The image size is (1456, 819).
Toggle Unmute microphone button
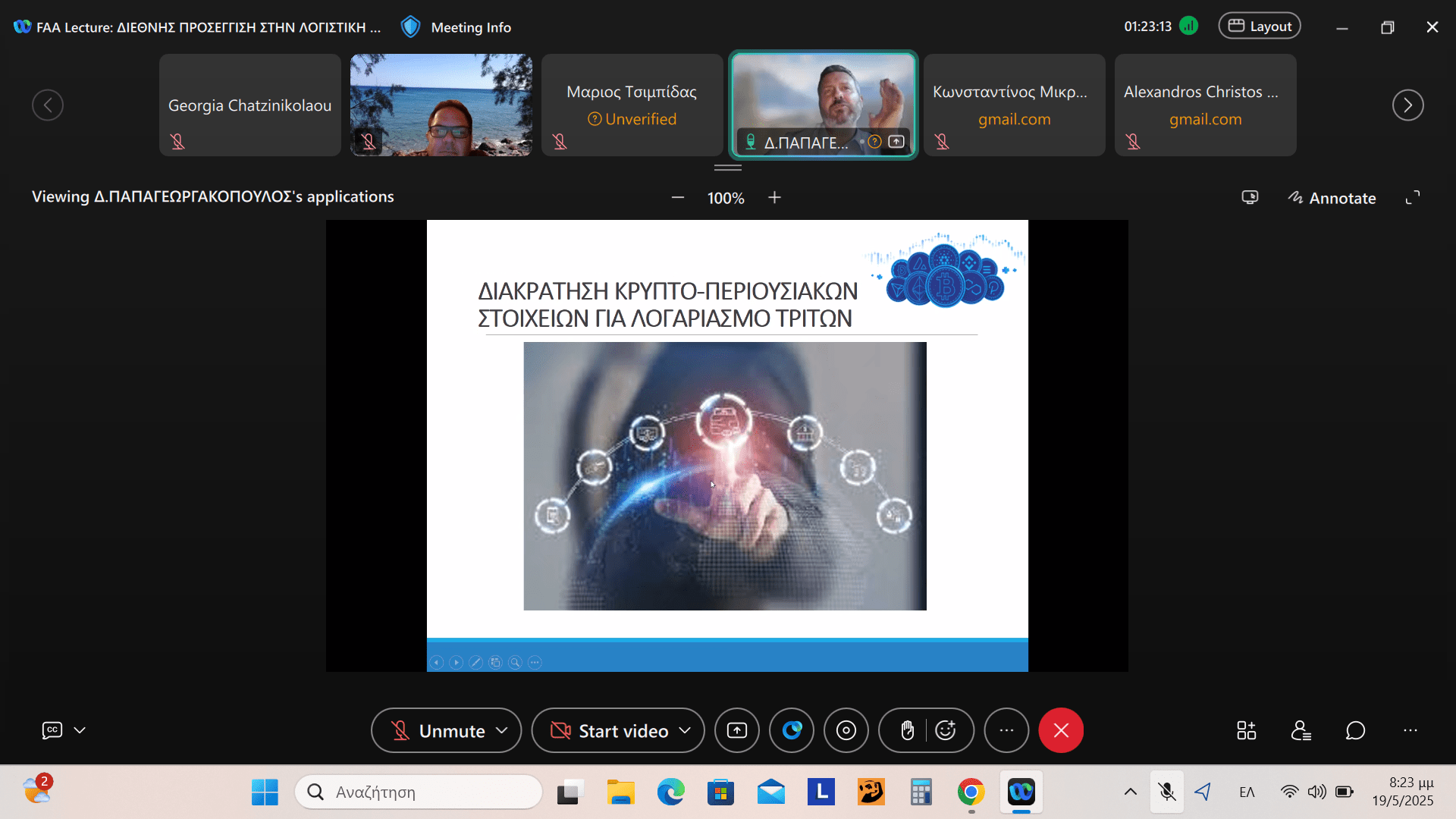tap(437, 730)
